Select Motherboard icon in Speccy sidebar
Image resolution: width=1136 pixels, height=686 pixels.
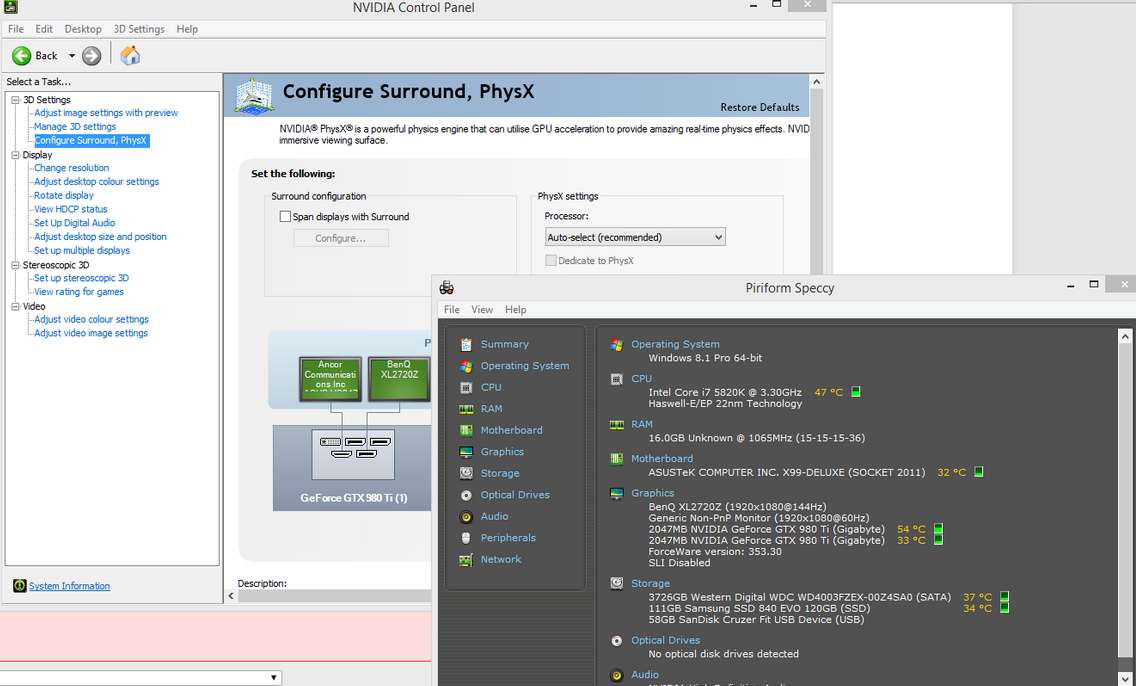click(x=467, y=430)
